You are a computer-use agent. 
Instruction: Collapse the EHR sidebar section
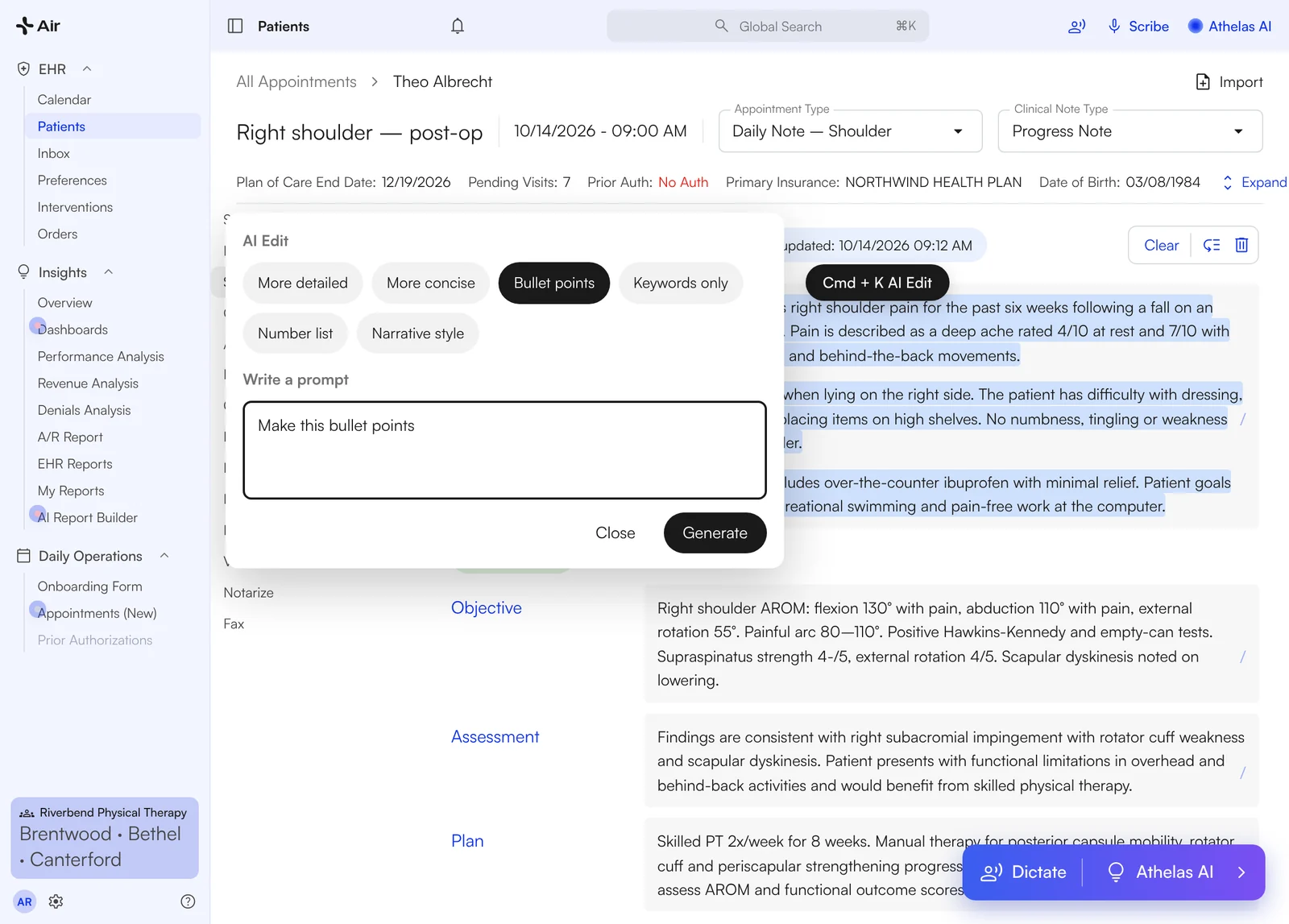[x=87, y=69]
